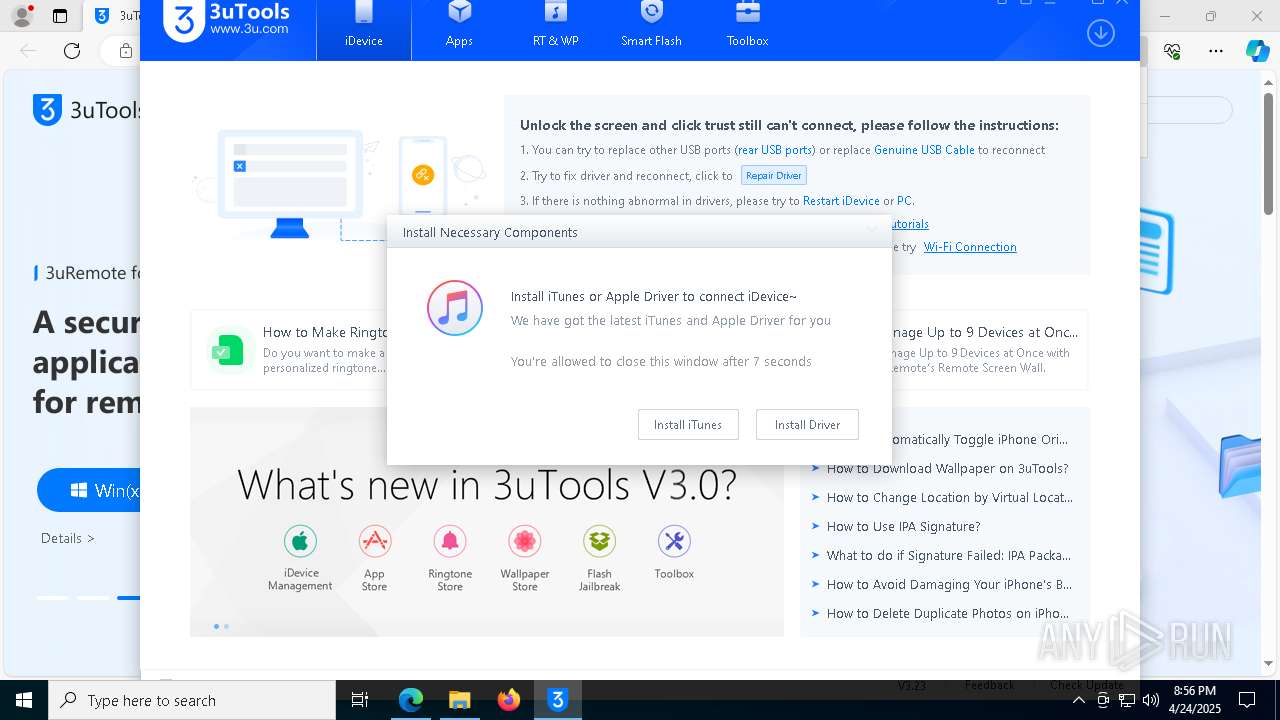The image size is (1280, 720).
Task: Click the App Store icon in banner
Action: (374, 542)
